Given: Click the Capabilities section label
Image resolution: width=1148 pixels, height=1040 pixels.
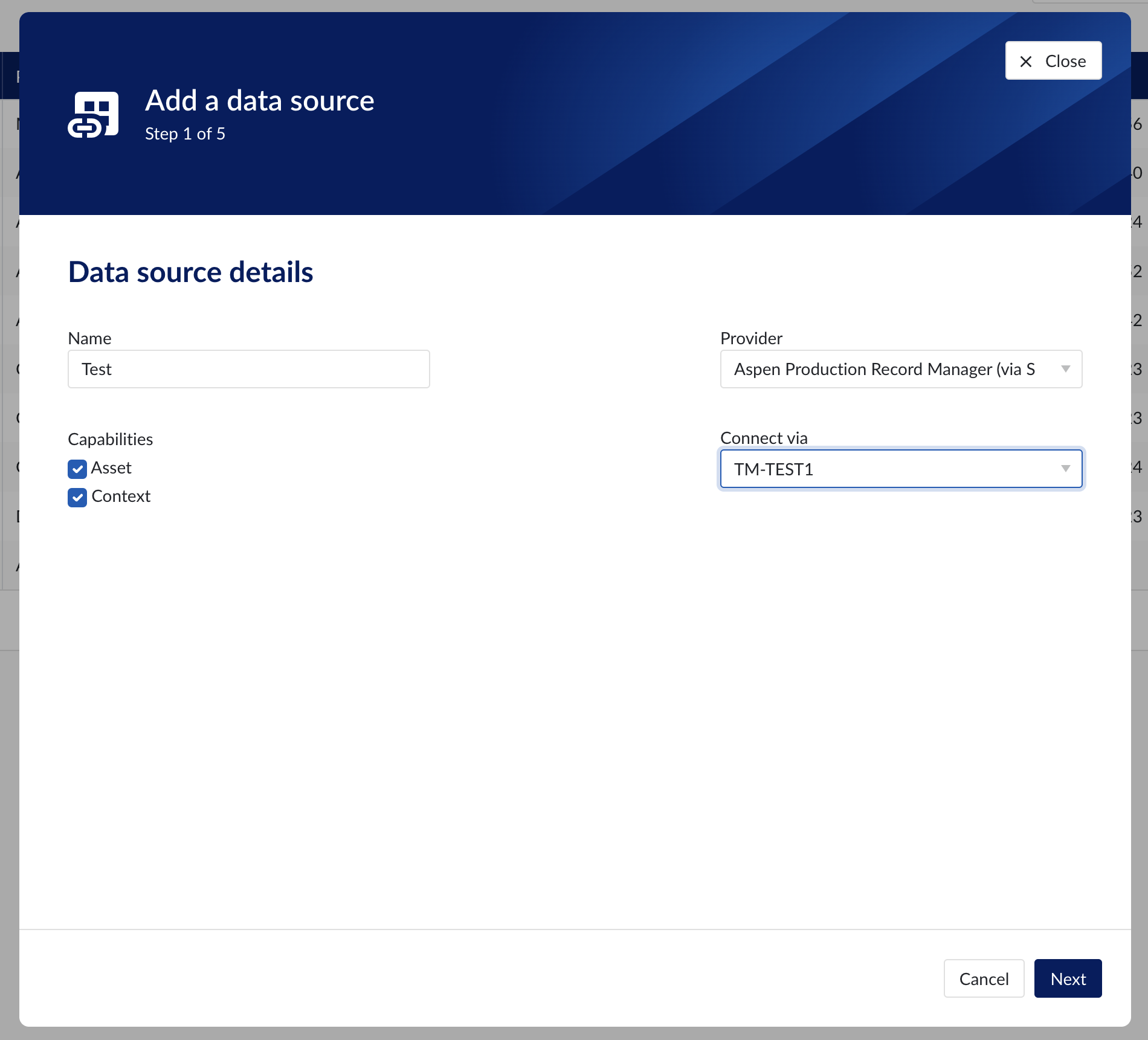Looking at the screenshot, I should point(110,439).
